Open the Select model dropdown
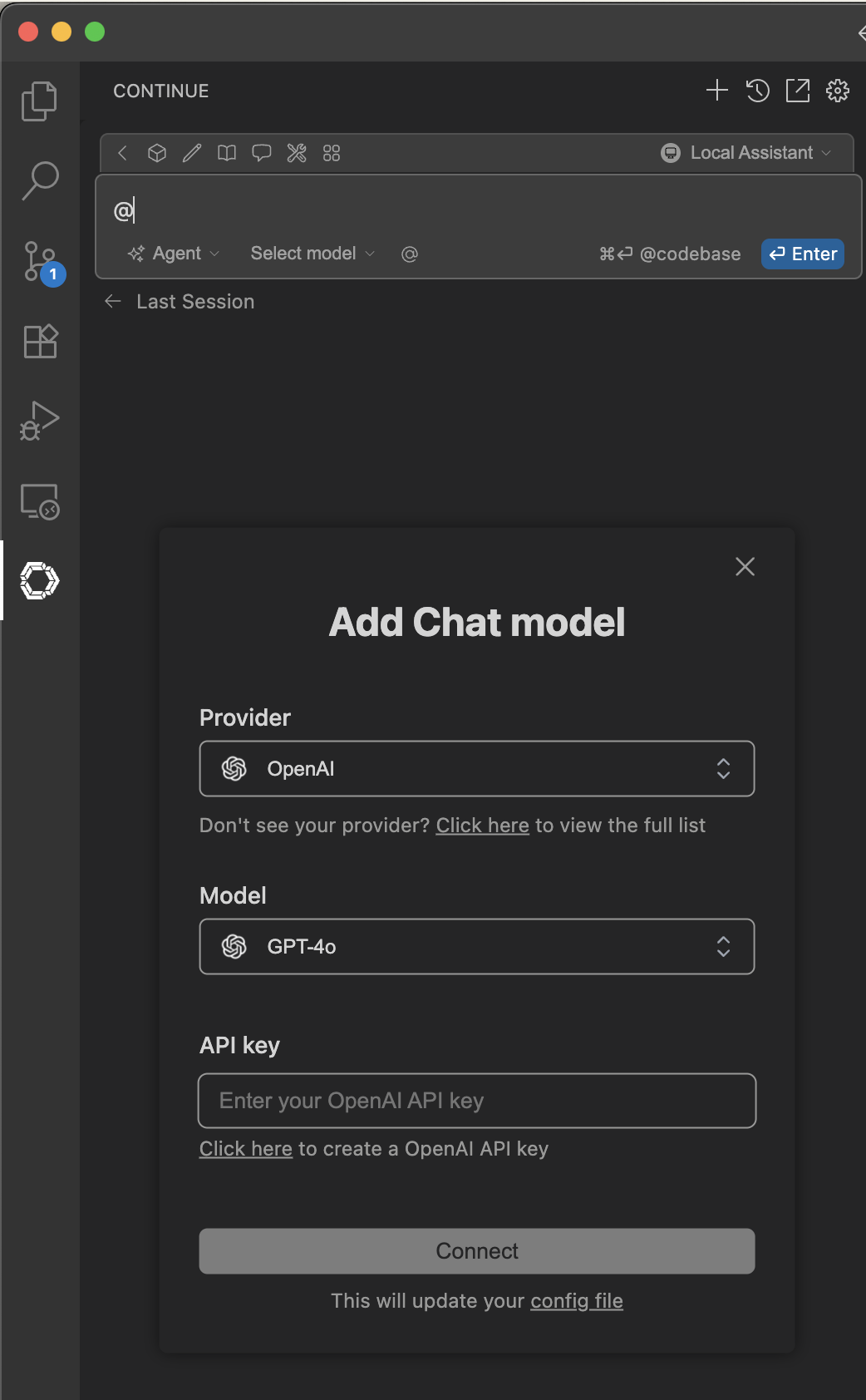The width and height of the screenshot is (866, 1400). [312, 254]
